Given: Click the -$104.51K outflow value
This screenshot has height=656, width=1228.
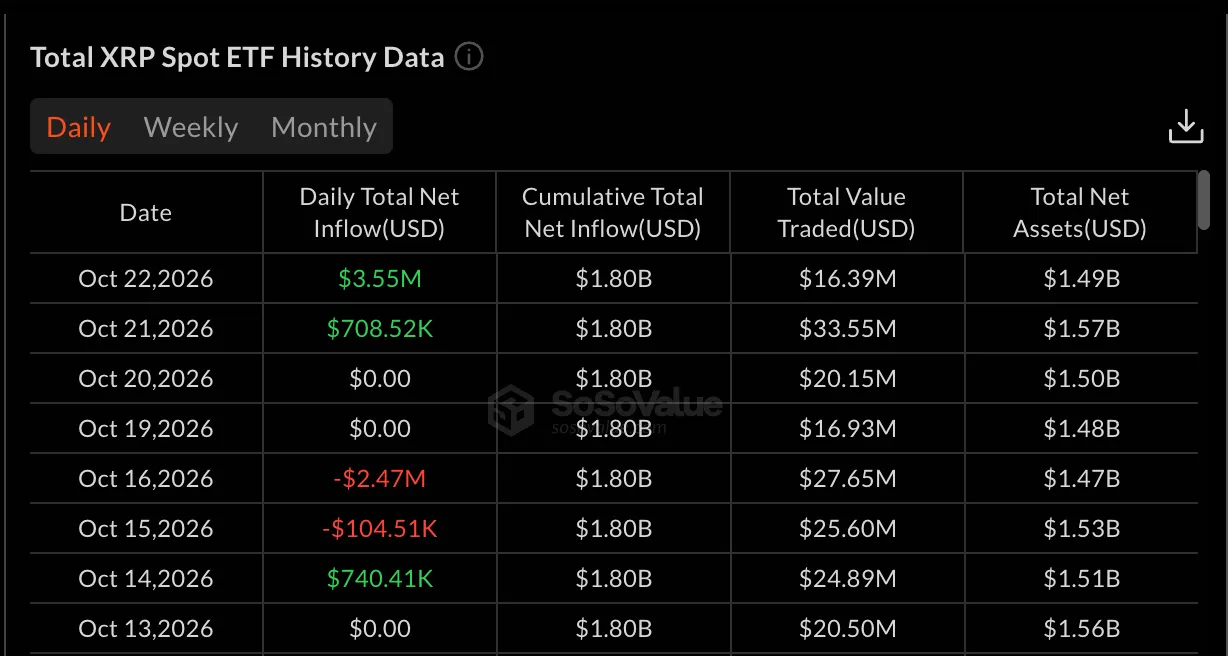Looking at the screenshot, I should (380, 528).
